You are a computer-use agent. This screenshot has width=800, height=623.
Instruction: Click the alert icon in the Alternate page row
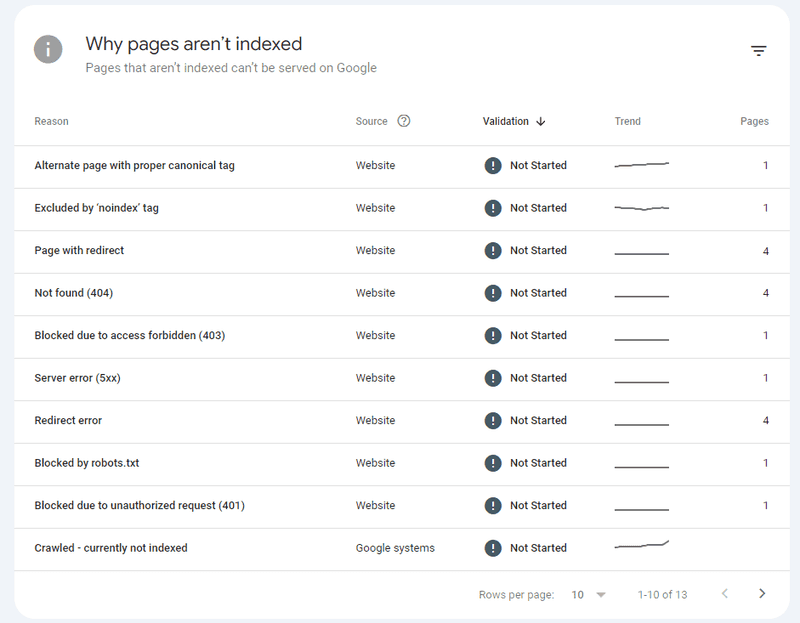(493, 165)
